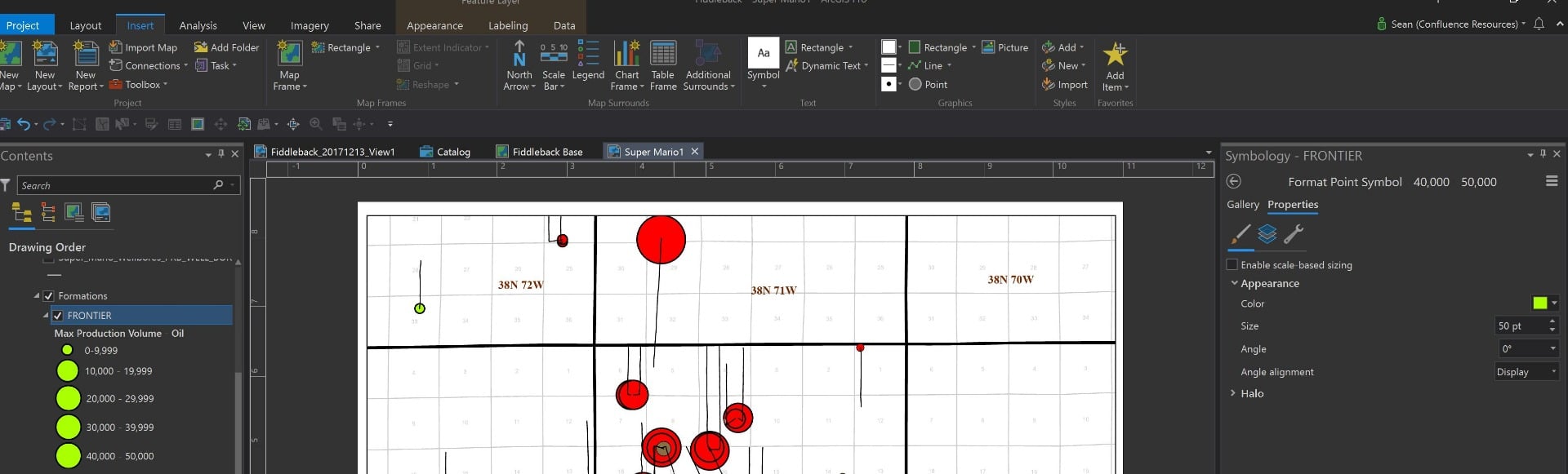This screenshot has height=474, width=1568.
Task: Collapse the Formations group in Contents
Action: (x=37, y=295)
